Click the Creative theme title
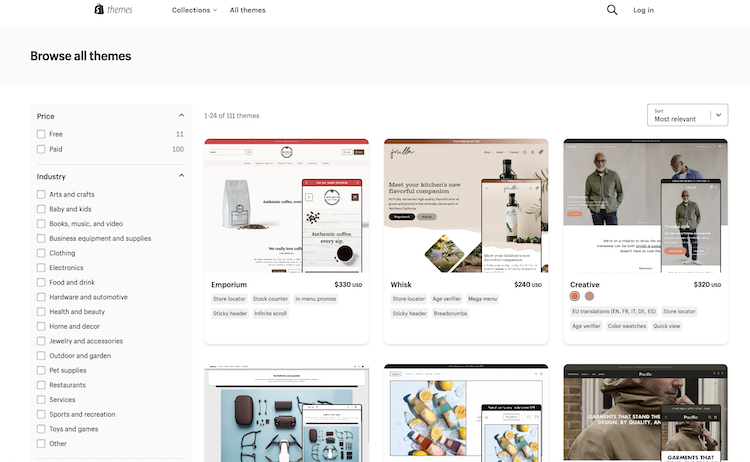The height and width of the screenshot is (462, 750). click(x=585, y=285)
